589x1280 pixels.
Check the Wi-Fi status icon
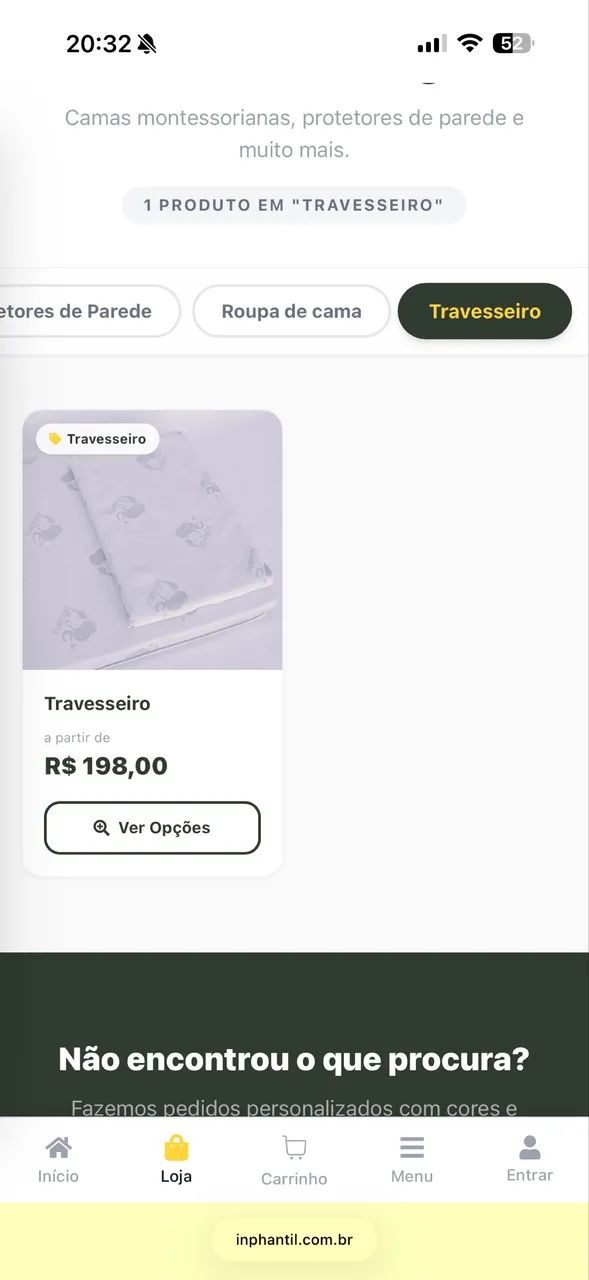(x=469, y=43)
